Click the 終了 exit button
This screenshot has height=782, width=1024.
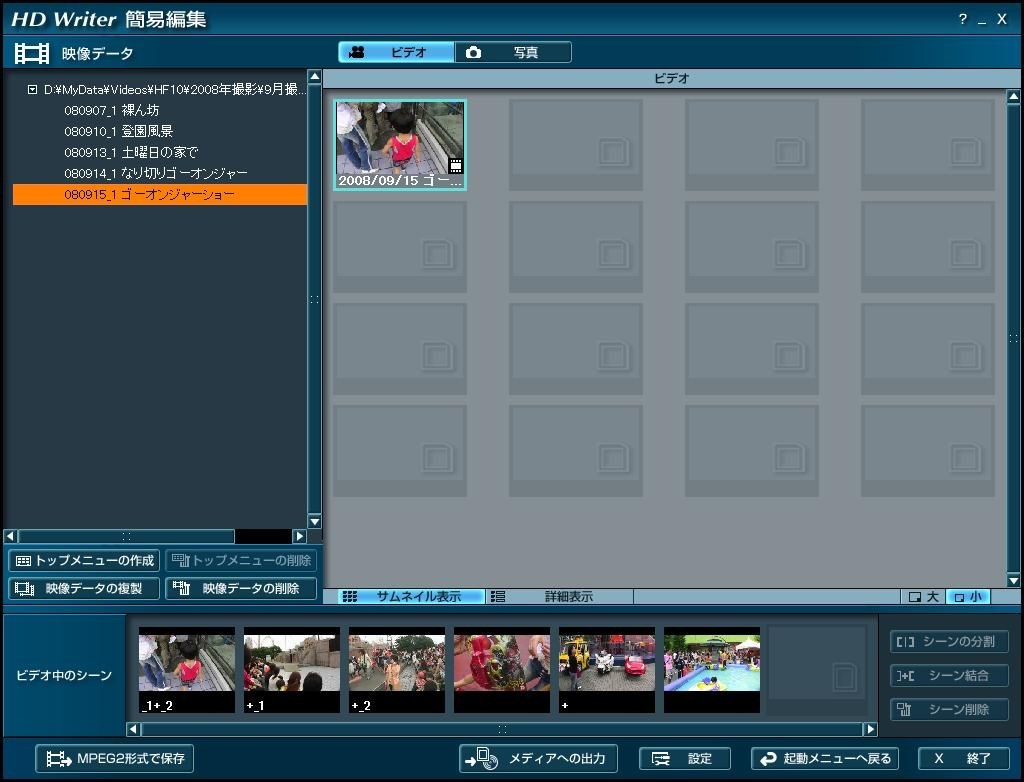[963, 758]
